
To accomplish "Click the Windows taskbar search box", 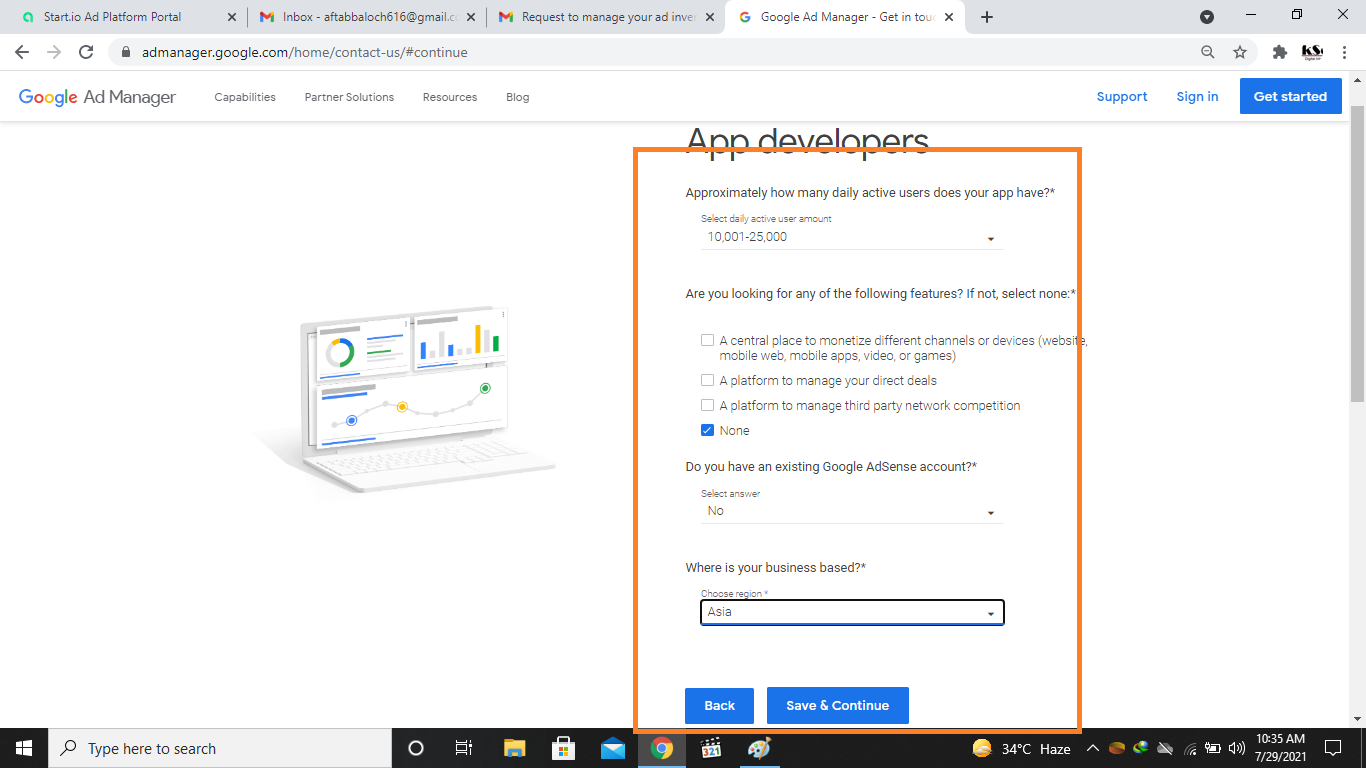I will pyautogui.click(x=220, y=748).
